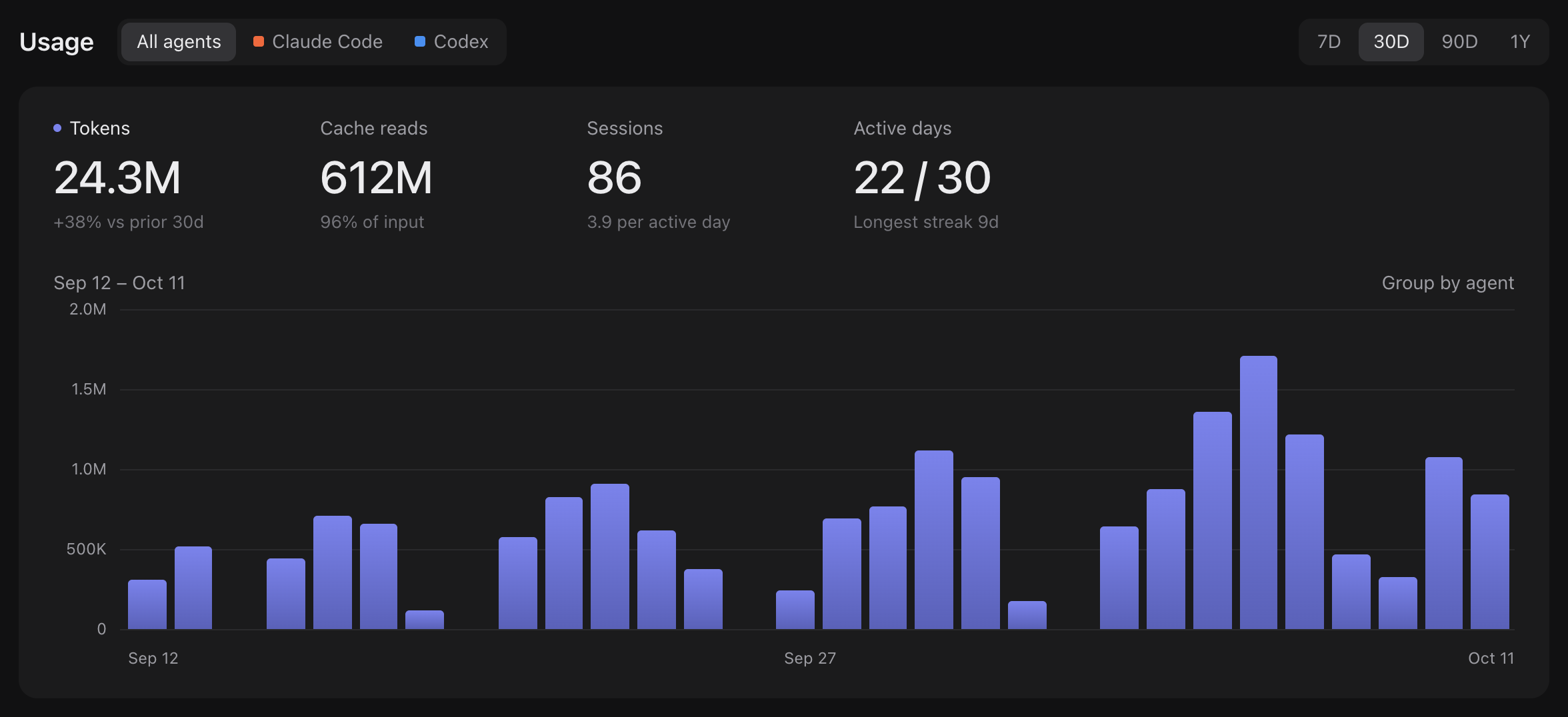The width and height of the screenshot is (1568, 717).
Task: Click 'Longest streak 9d' text
Action: point(926,222)
